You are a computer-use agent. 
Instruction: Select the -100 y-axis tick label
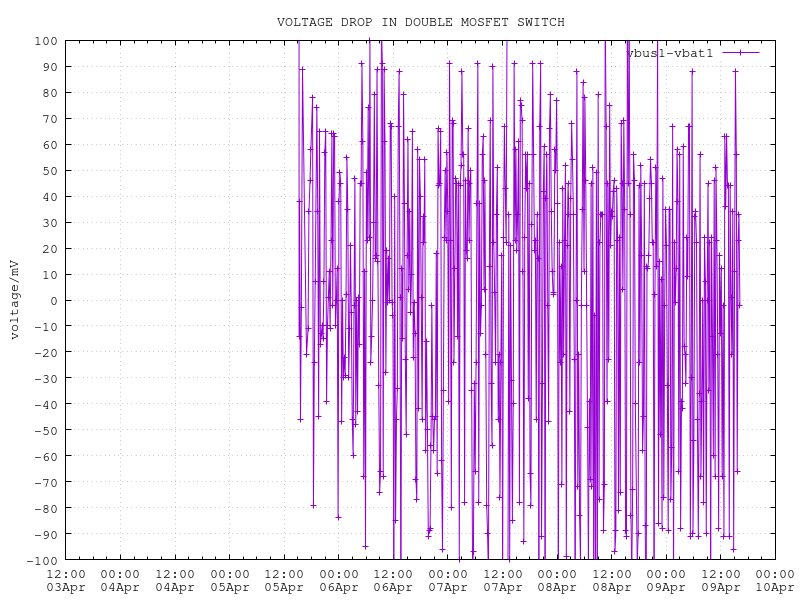click(x=42, y=560)
